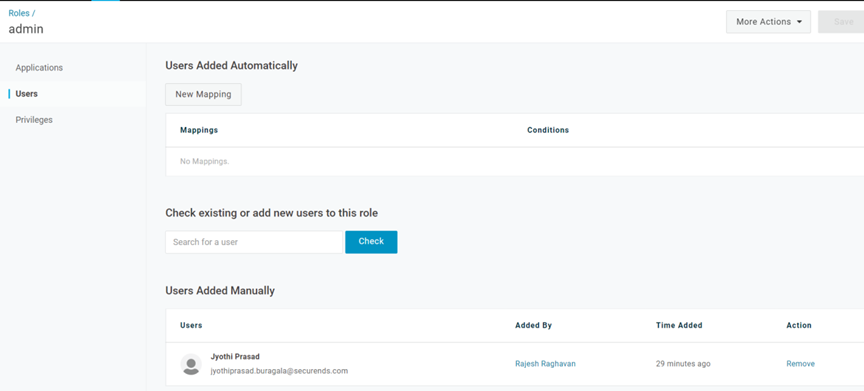Switch to the Privileges section
The image size is (864, 391).
[34, 120]
